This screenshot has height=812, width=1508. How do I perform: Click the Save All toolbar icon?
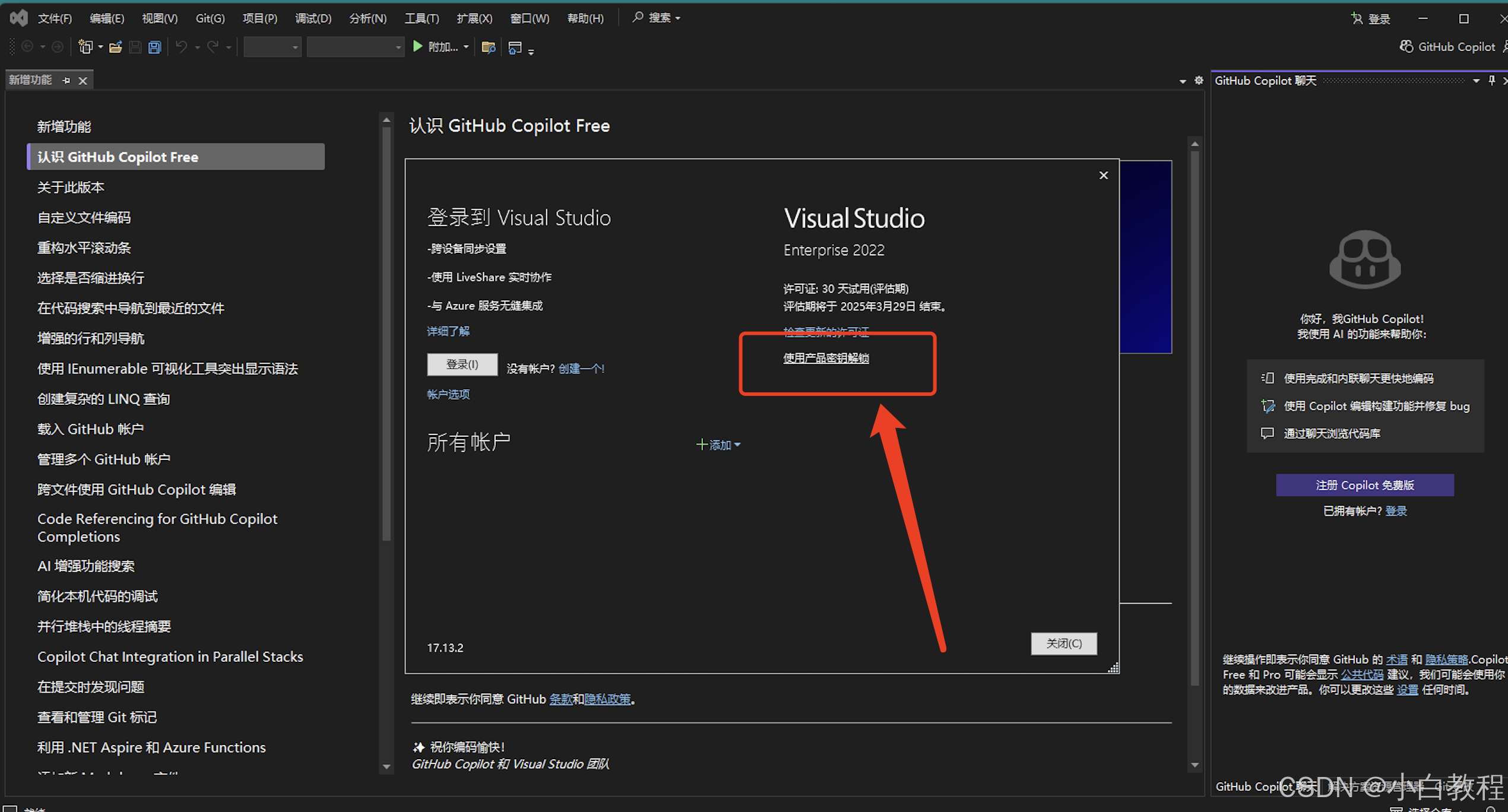coord(155,47)
